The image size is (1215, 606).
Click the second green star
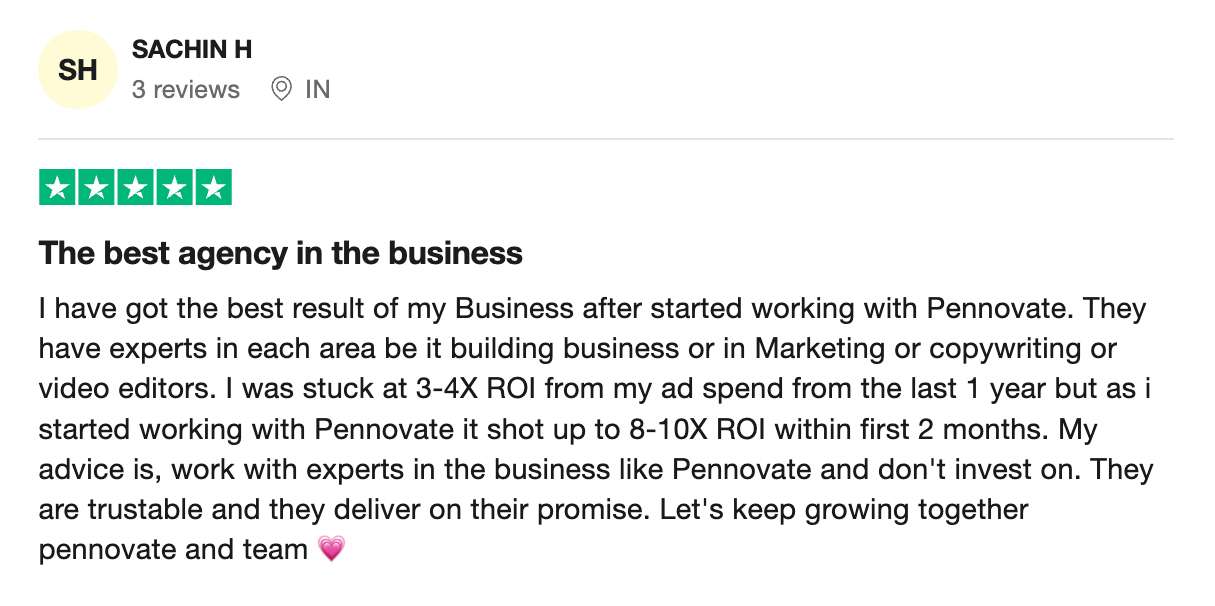click(x=97, y=188)
